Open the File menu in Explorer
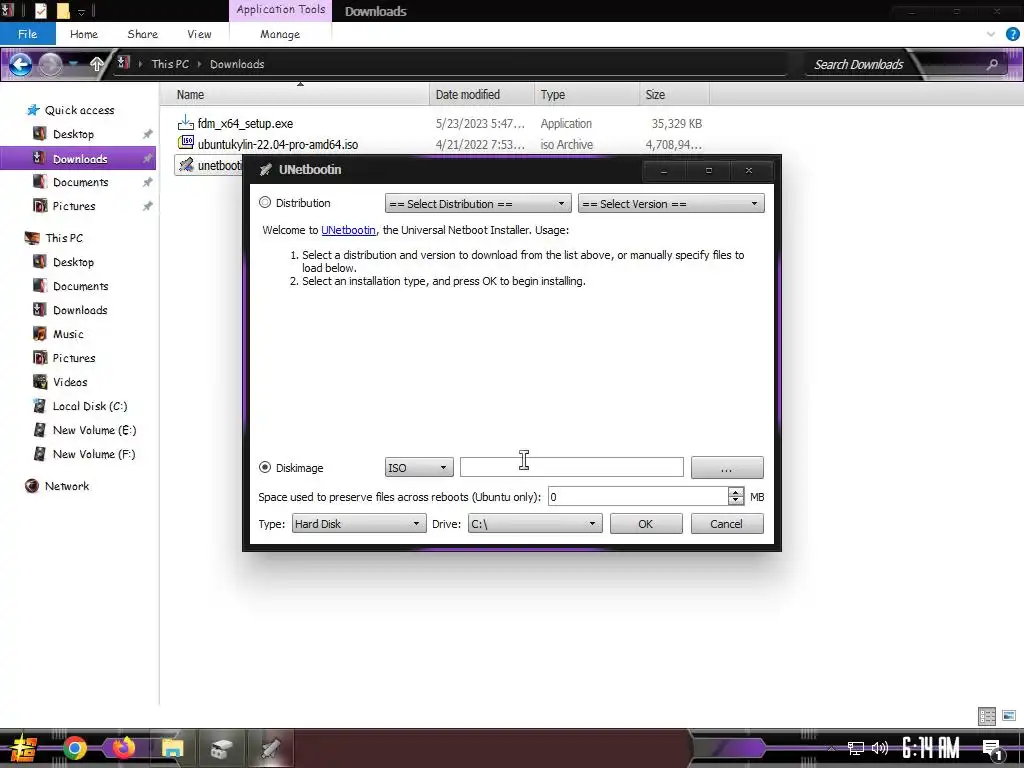 (27, 34)
